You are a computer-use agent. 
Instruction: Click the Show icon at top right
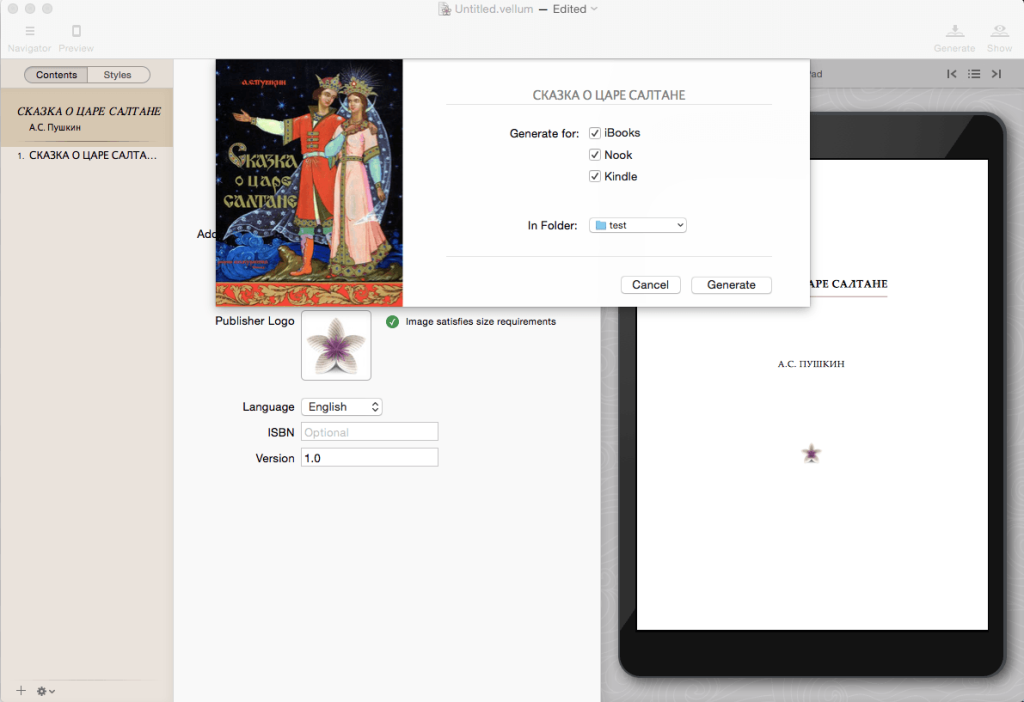(x=999, y=31)
